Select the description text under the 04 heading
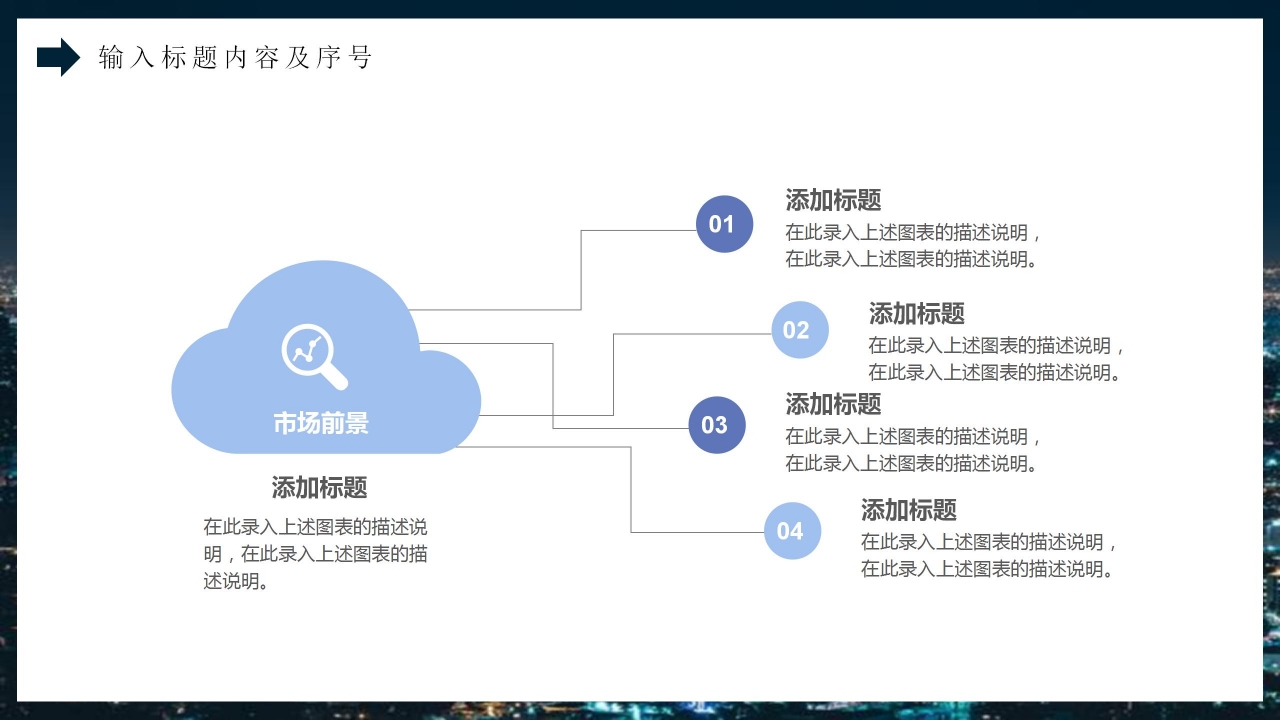 click(990, 556)
